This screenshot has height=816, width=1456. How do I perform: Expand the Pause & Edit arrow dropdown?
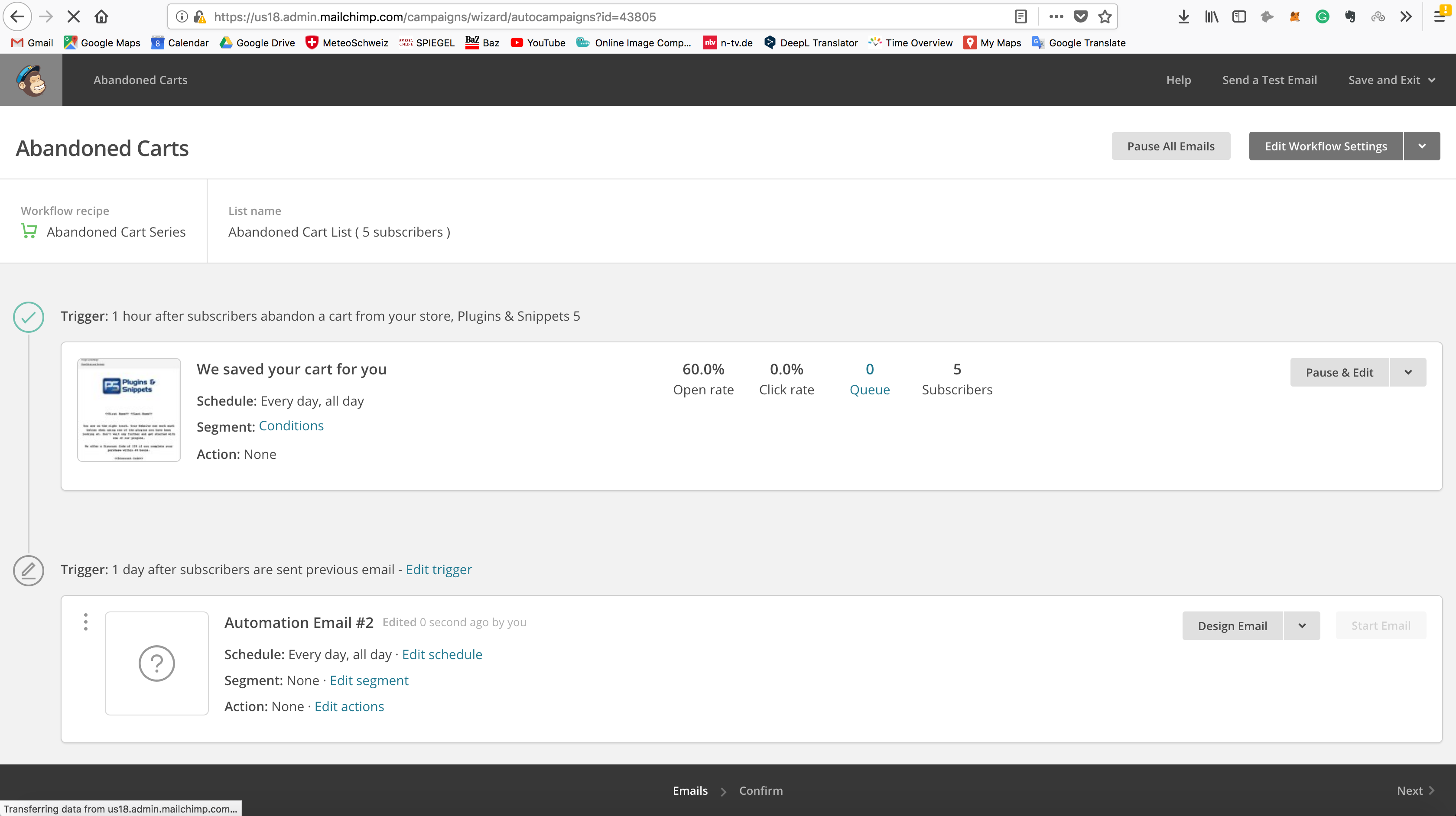[x=1408, y=372]
